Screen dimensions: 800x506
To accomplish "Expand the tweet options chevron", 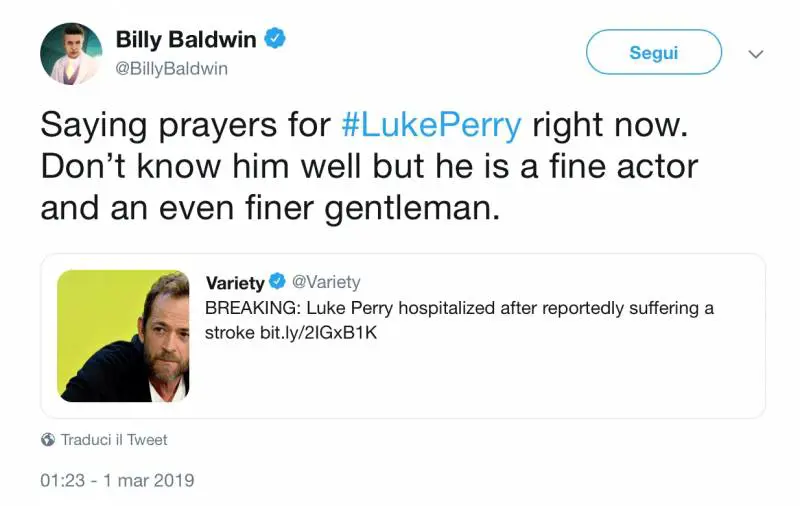I will coord(756,54).
